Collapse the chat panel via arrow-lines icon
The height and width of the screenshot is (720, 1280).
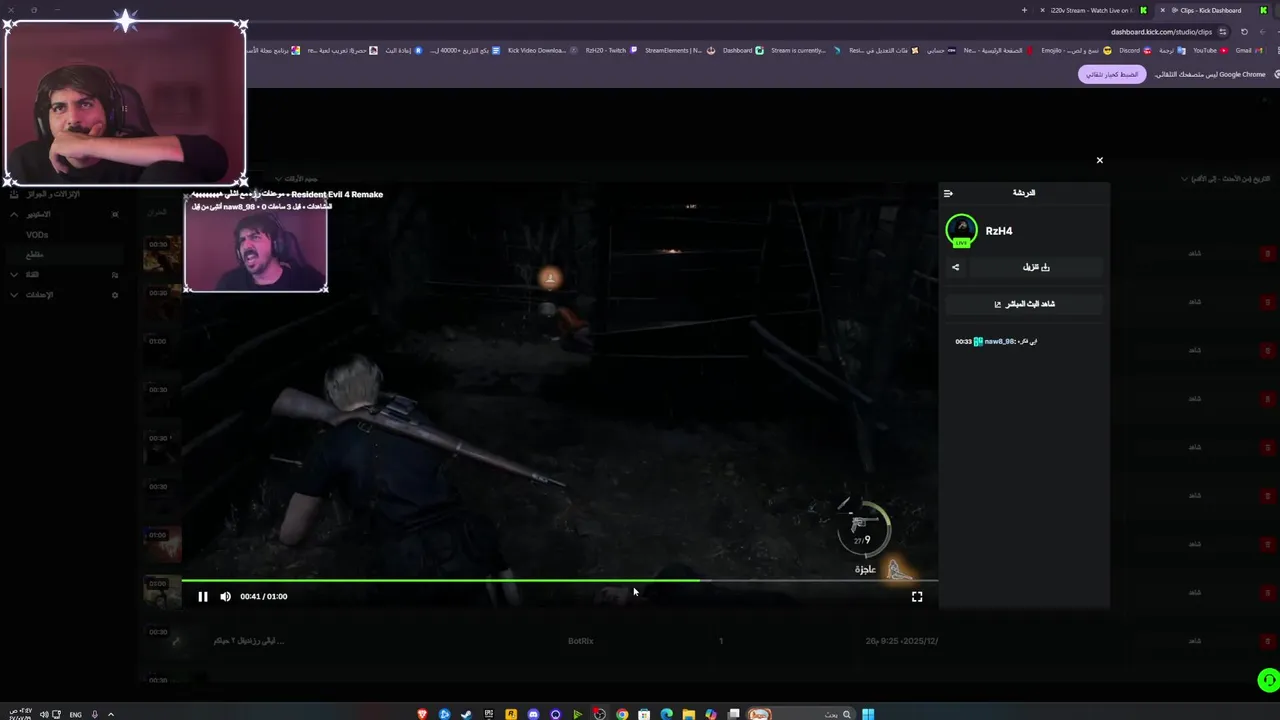(x=948, y=193)
